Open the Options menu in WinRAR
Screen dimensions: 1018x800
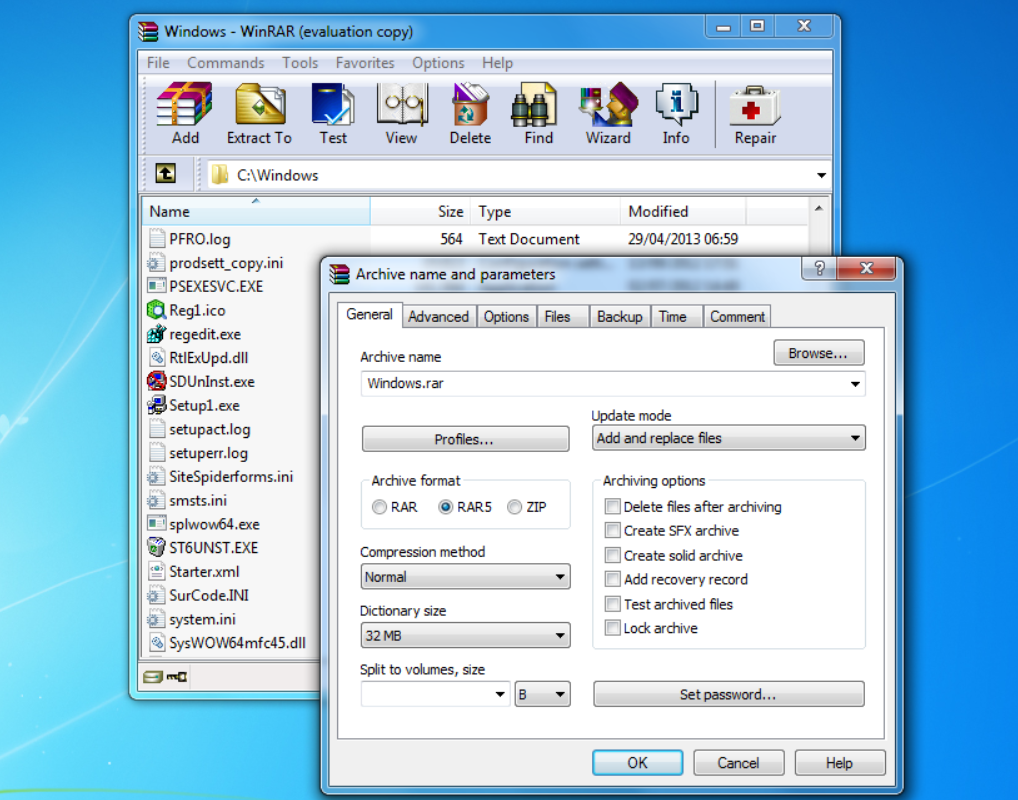coord(438,63)
